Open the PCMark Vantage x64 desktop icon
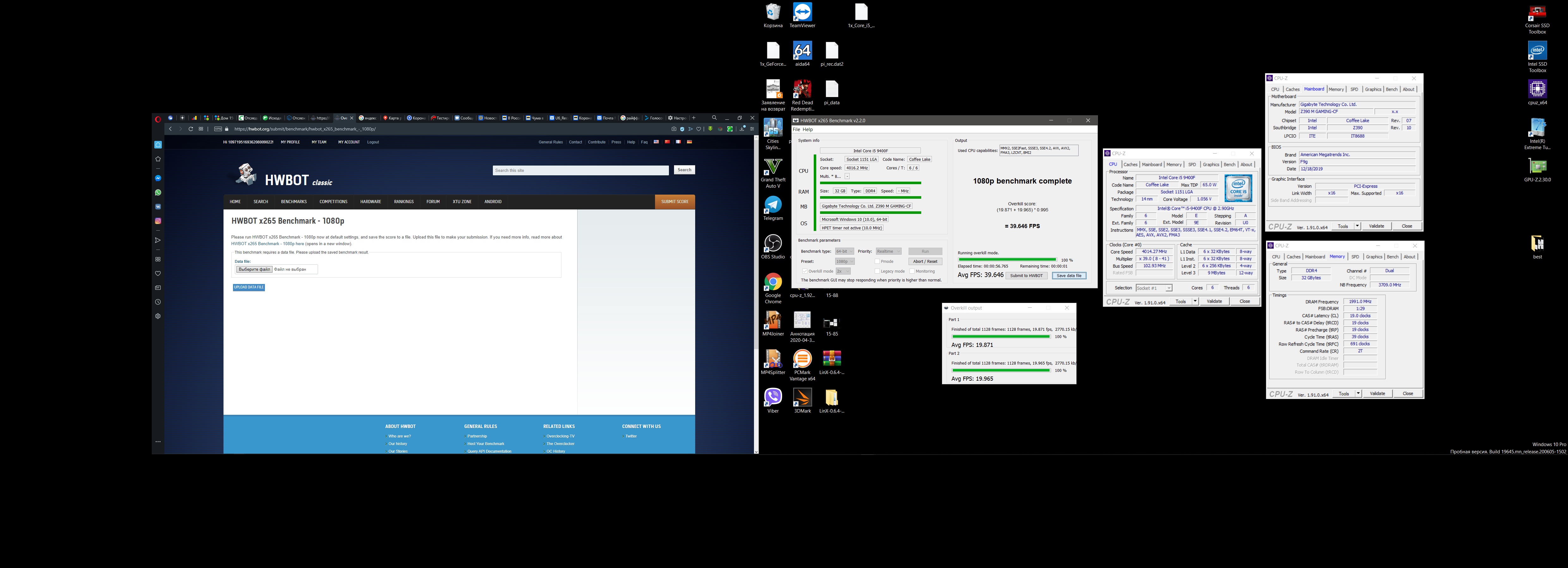This screenshot has width=1568, height=568. coord(802,366)
